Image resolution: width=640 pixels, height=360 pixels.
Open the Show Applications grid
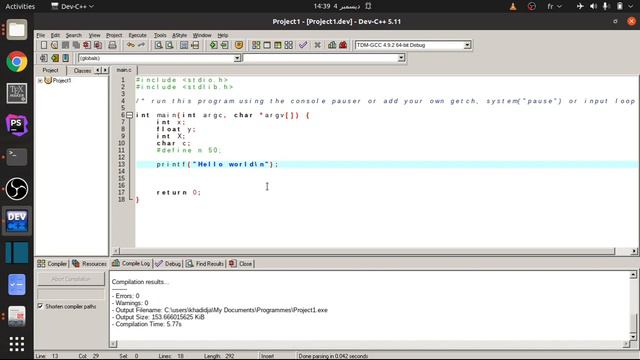(17, 344)
